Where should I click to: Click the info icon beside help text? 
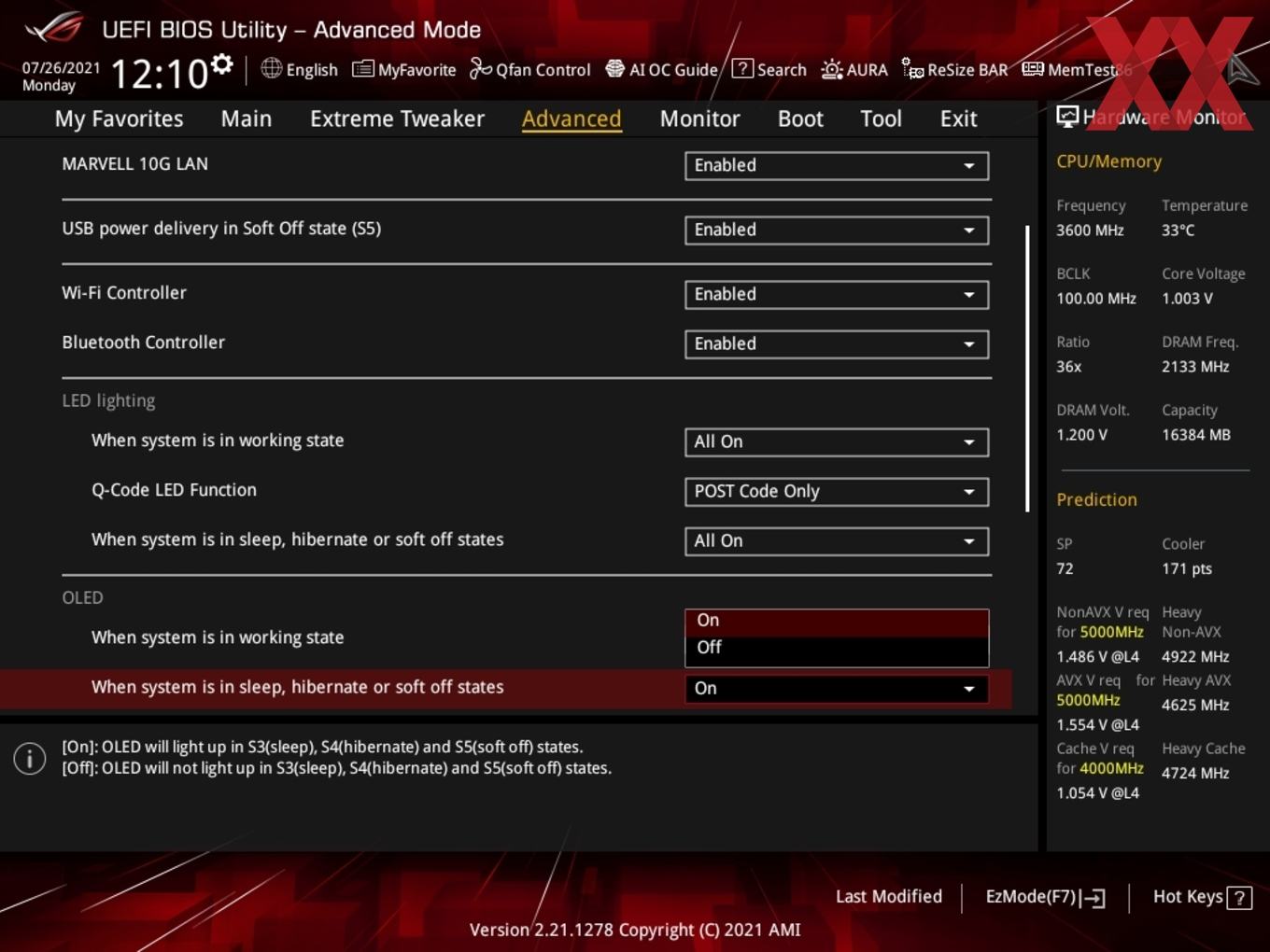click(x=30, y=758)
